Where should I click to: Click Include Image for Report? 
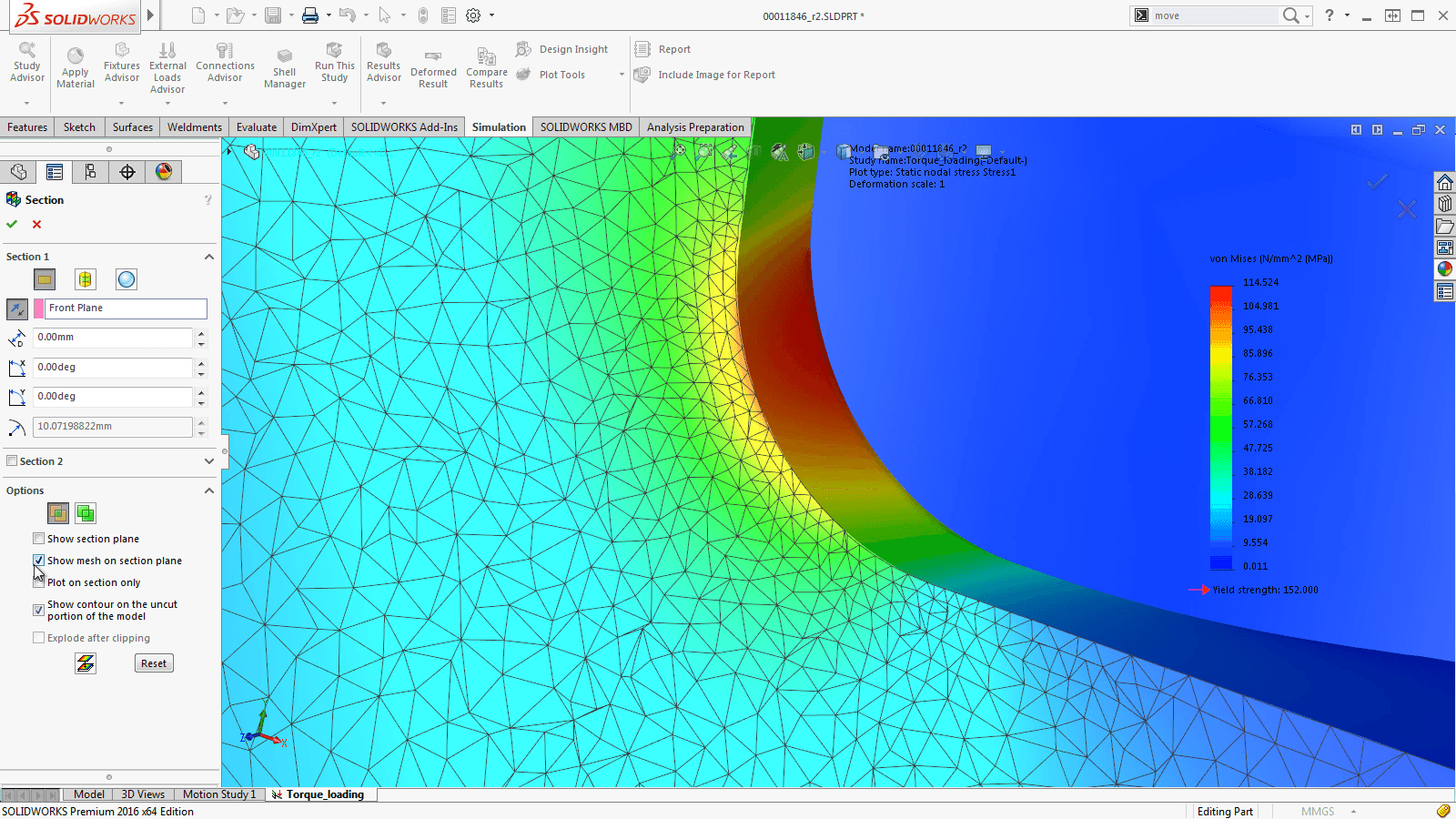(705, 75)
